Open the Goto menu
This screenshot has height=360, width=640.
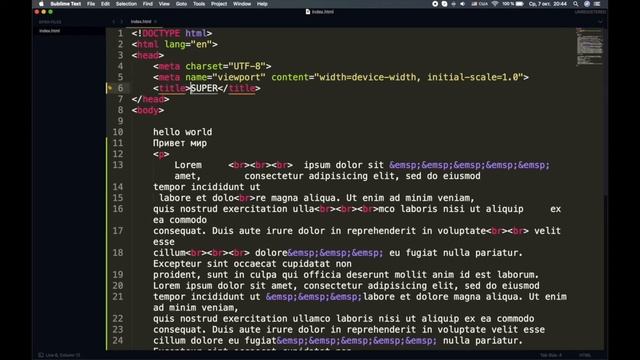(x=181, y=4)
